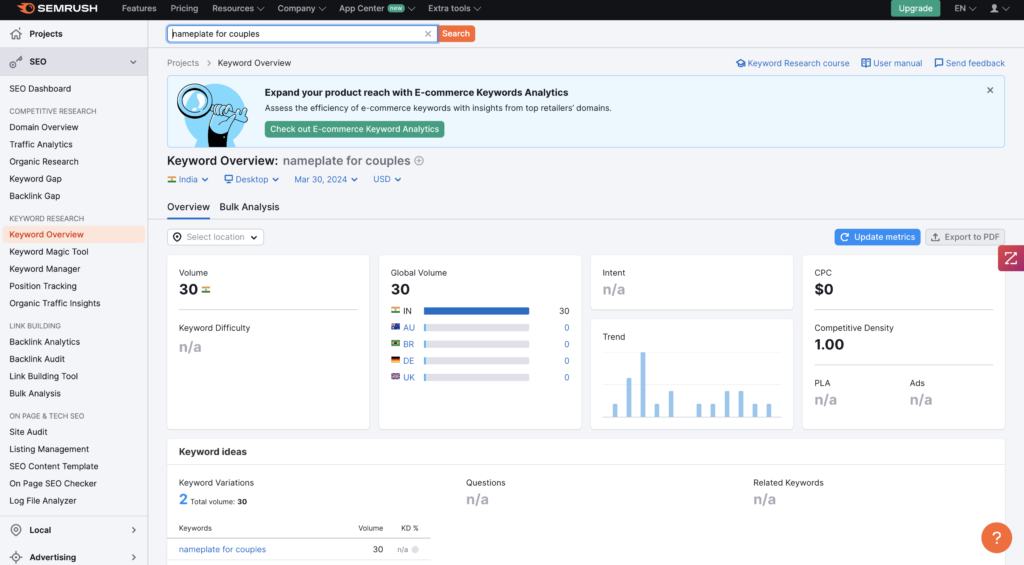
Task: Click the IN global volume bar
Action: 476,311
